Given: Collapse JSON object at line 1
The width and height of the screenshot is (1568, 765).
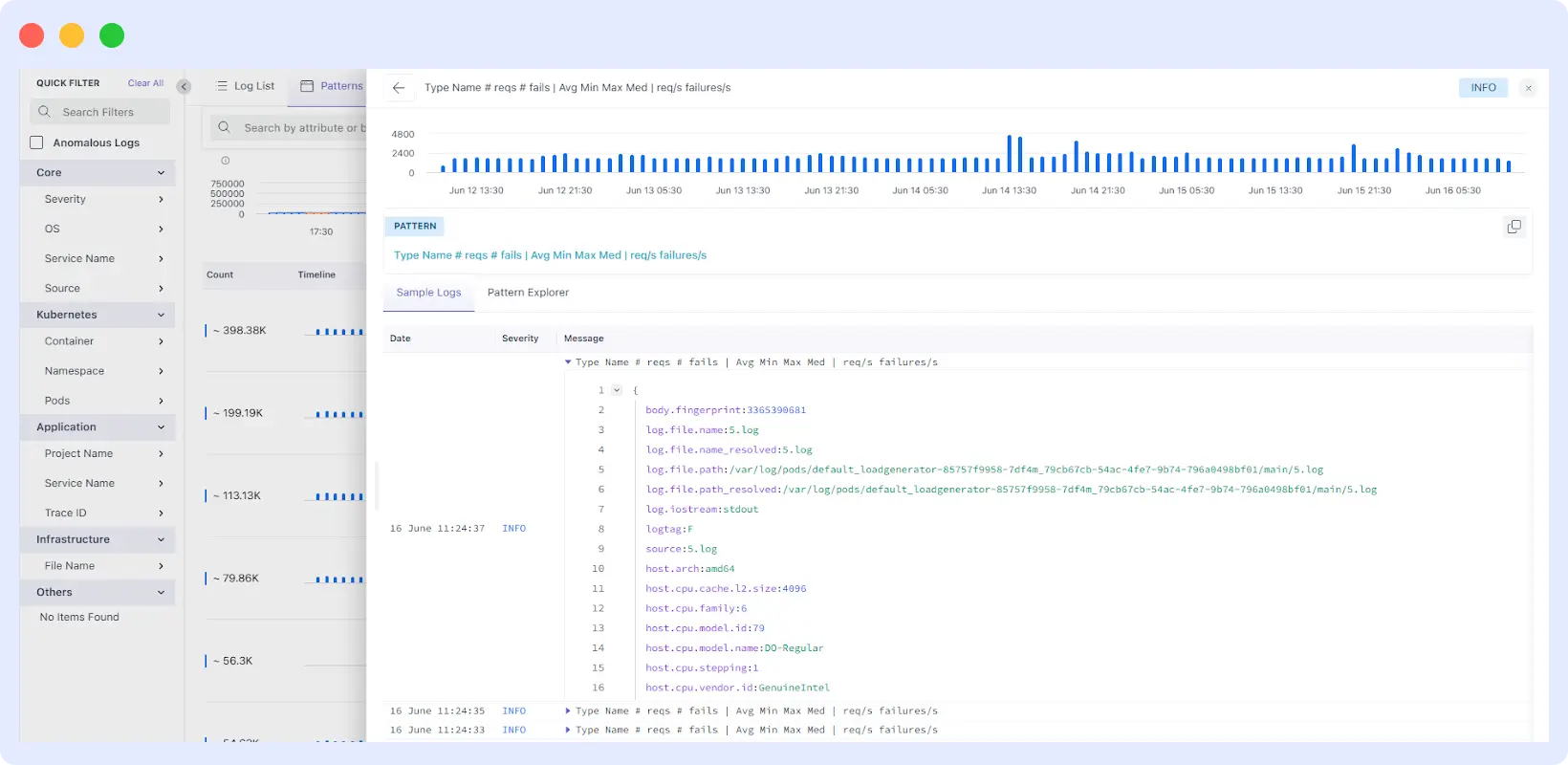Looking at the screenshot, I should point(617,390).
